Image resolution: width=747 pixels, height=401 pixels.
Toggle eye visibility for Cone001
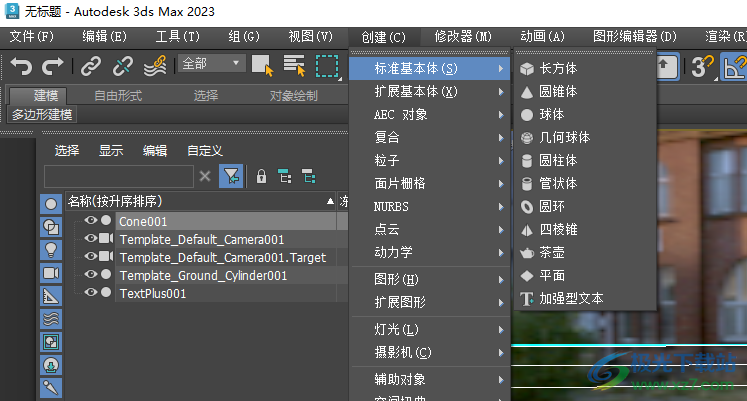pos(91,220)
